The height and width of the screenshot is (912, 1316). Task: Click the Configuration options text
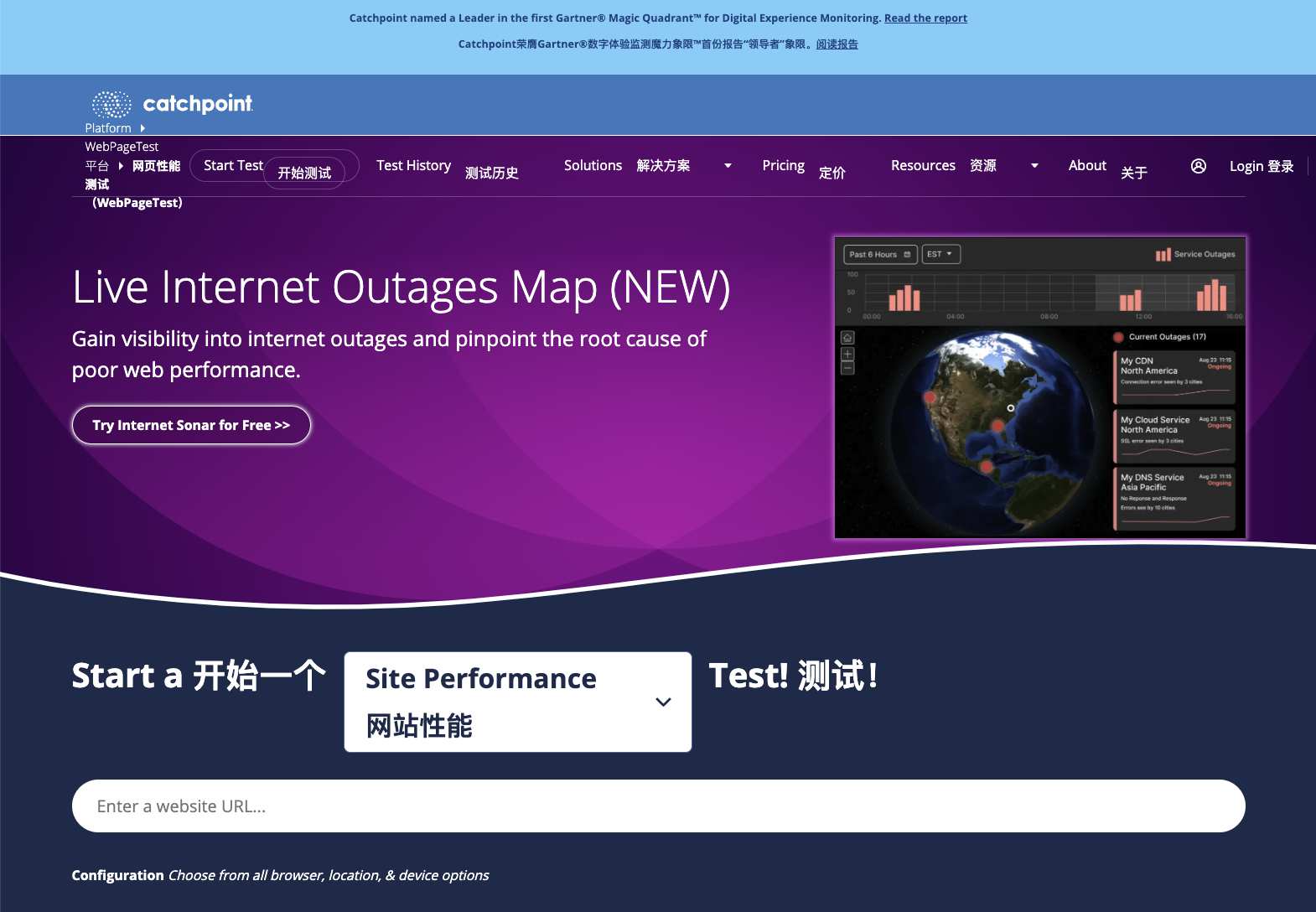[280, 875]
